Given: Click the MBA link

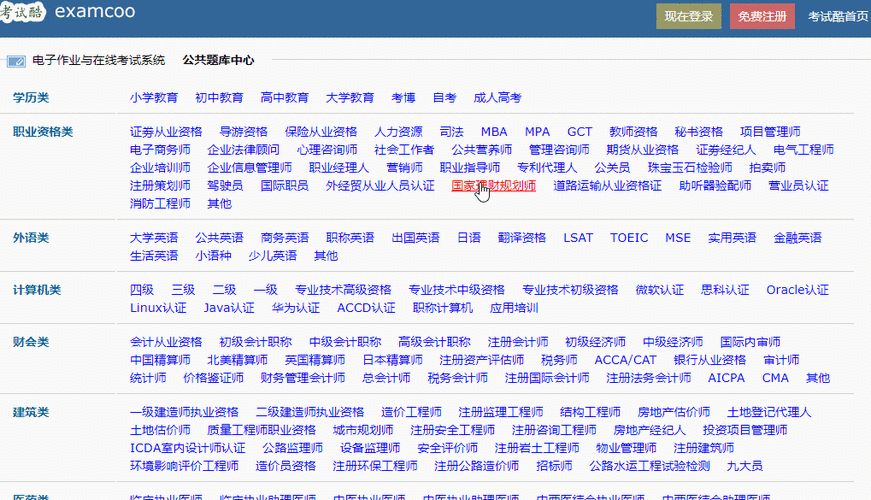Looking at the screenshot, I should tap(494, 132).
